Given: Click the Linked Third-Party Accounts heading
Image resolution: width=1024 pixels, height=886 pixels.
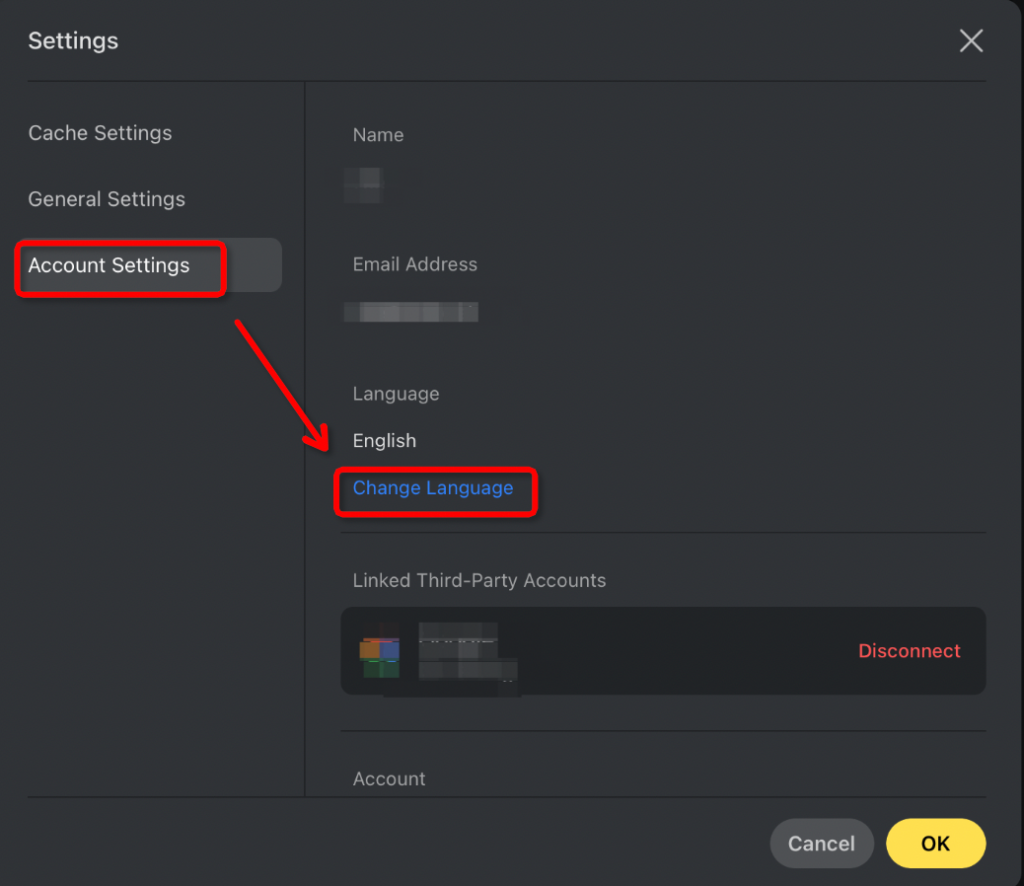Looking at the screenshot, I should 479,580.
